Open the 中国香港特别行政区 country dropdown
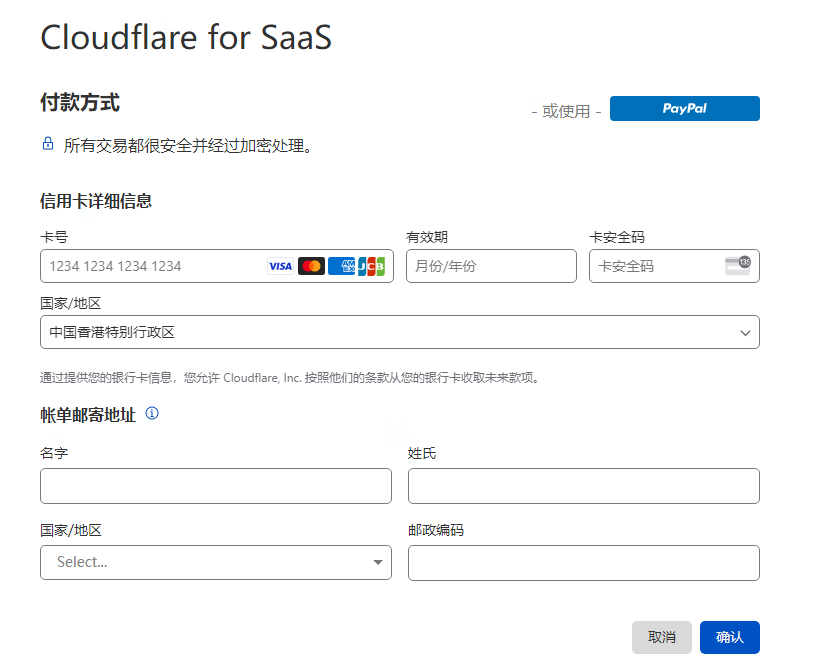 point(400,332)
